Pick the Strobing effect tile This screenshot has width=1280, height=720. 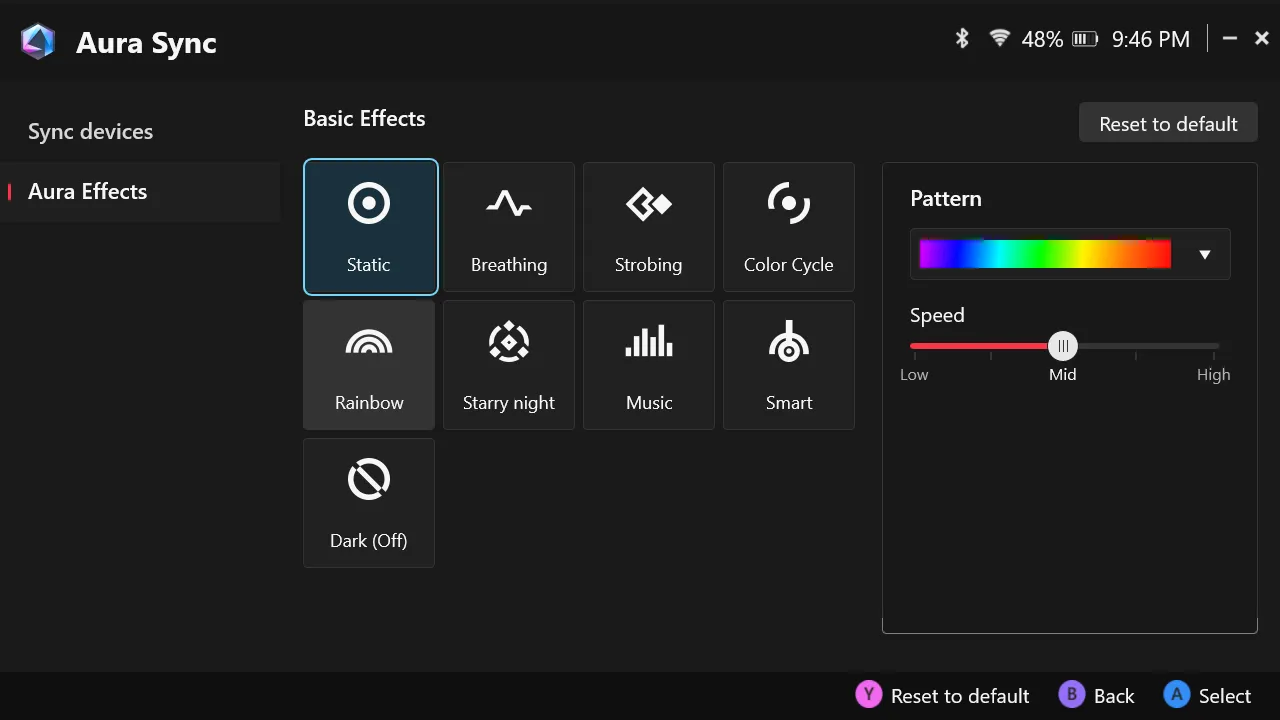649,227
